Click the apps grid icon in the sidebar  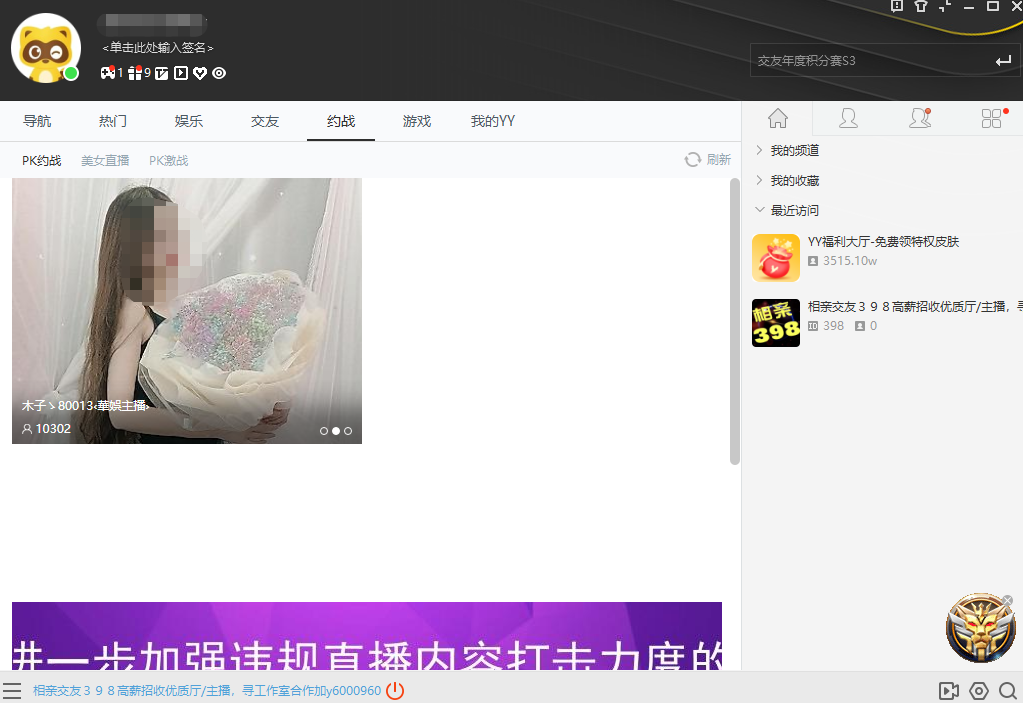pos(989,117)
